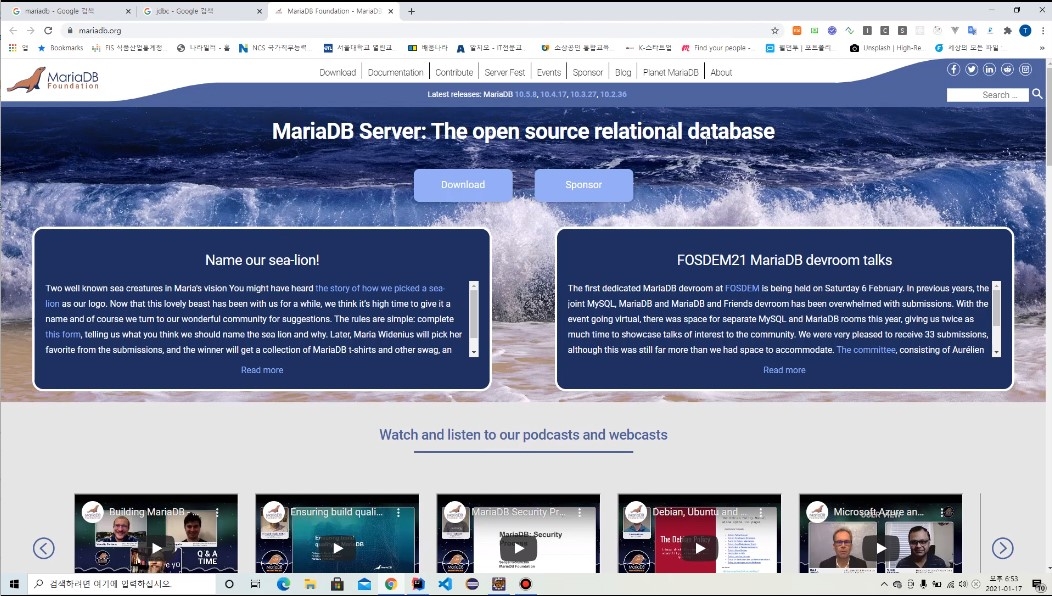Open the 10.5.8 release link
This screenshot has width=1052, height=596.
coord(526,94)
